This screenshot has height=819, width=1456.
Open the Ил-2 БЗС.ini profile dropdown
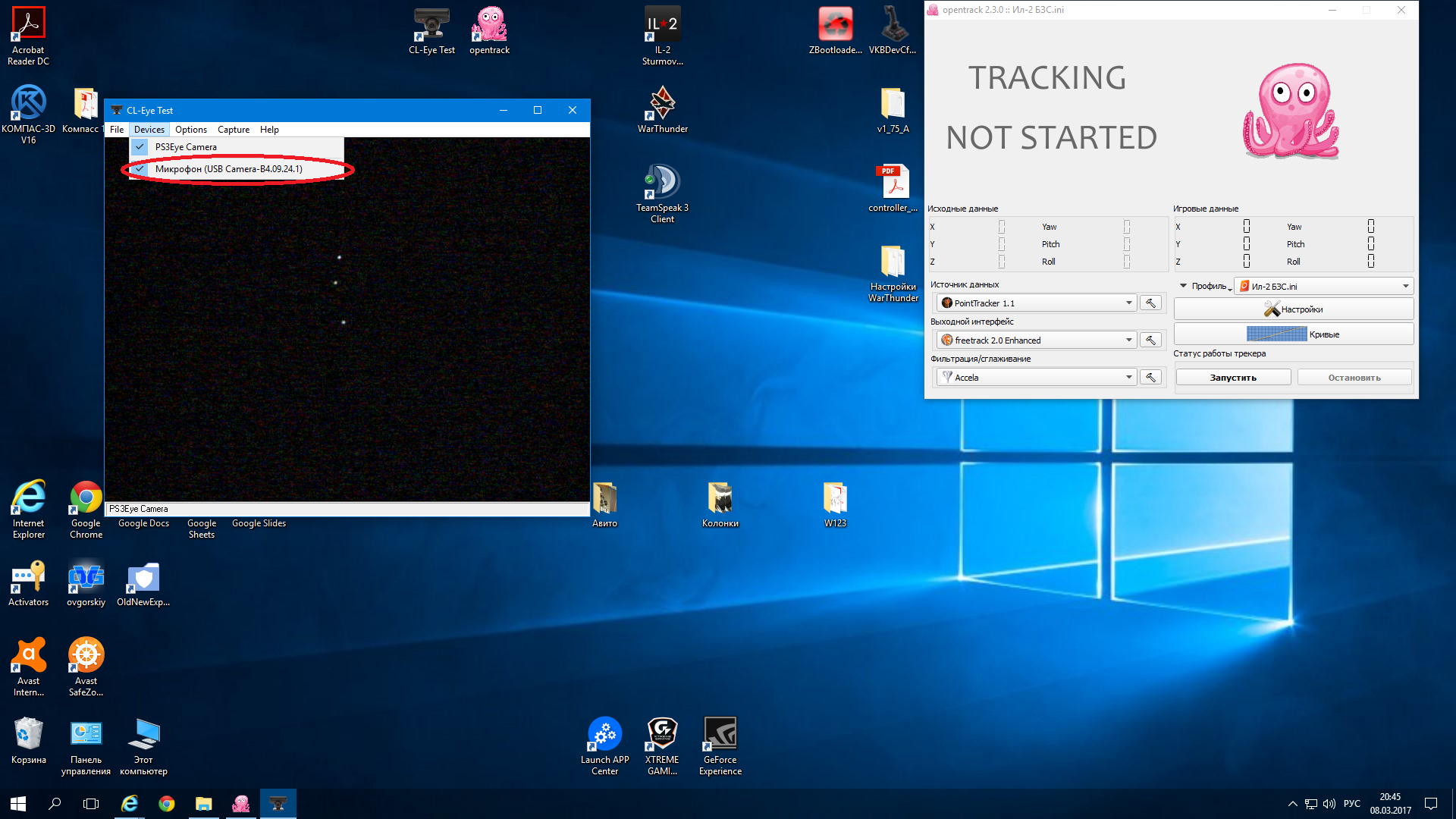(x=1323, y=286)
